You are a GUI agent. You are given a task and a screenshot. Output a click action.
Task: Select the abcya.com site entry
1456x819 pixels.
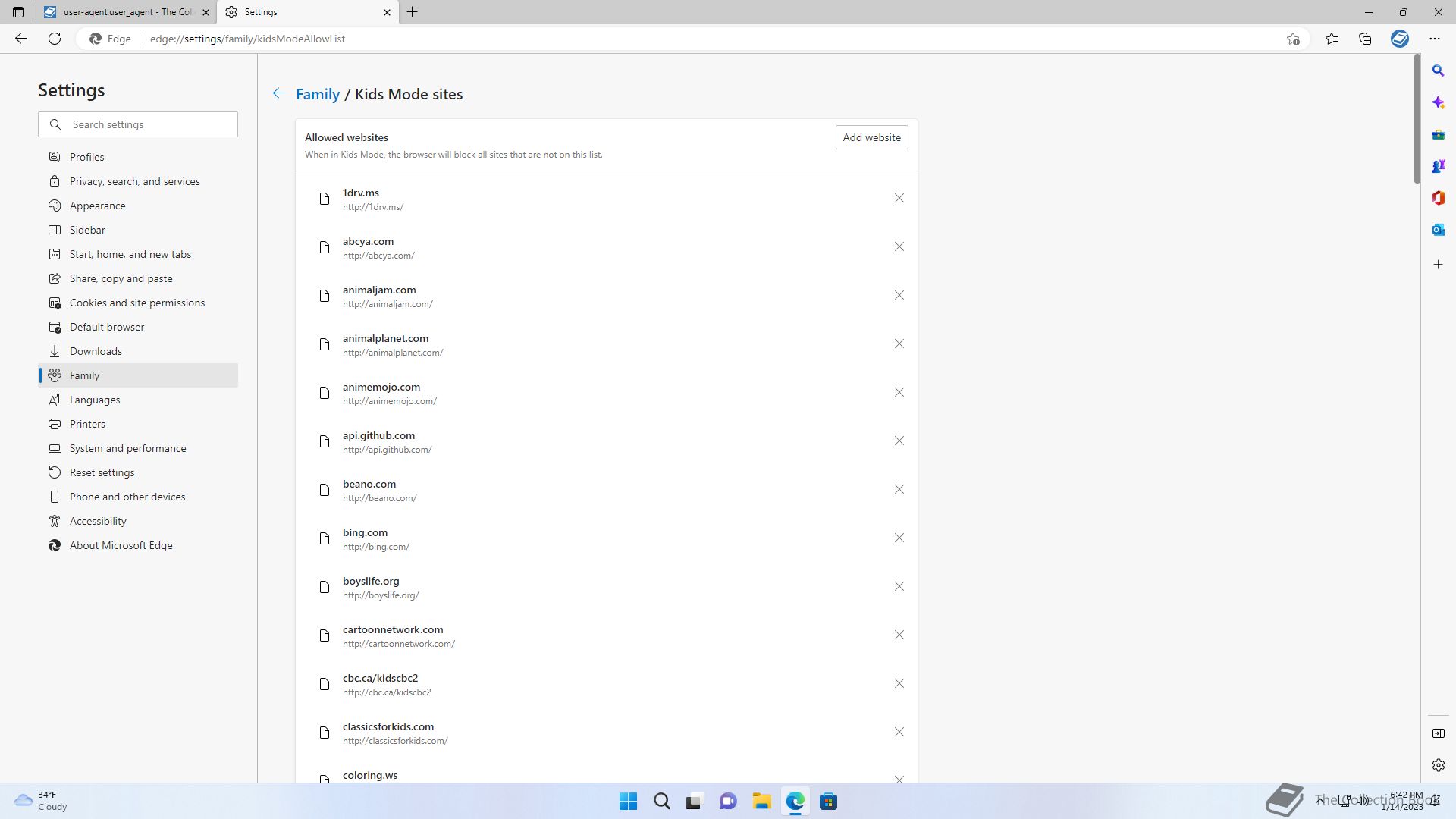[x=606, y=247]
